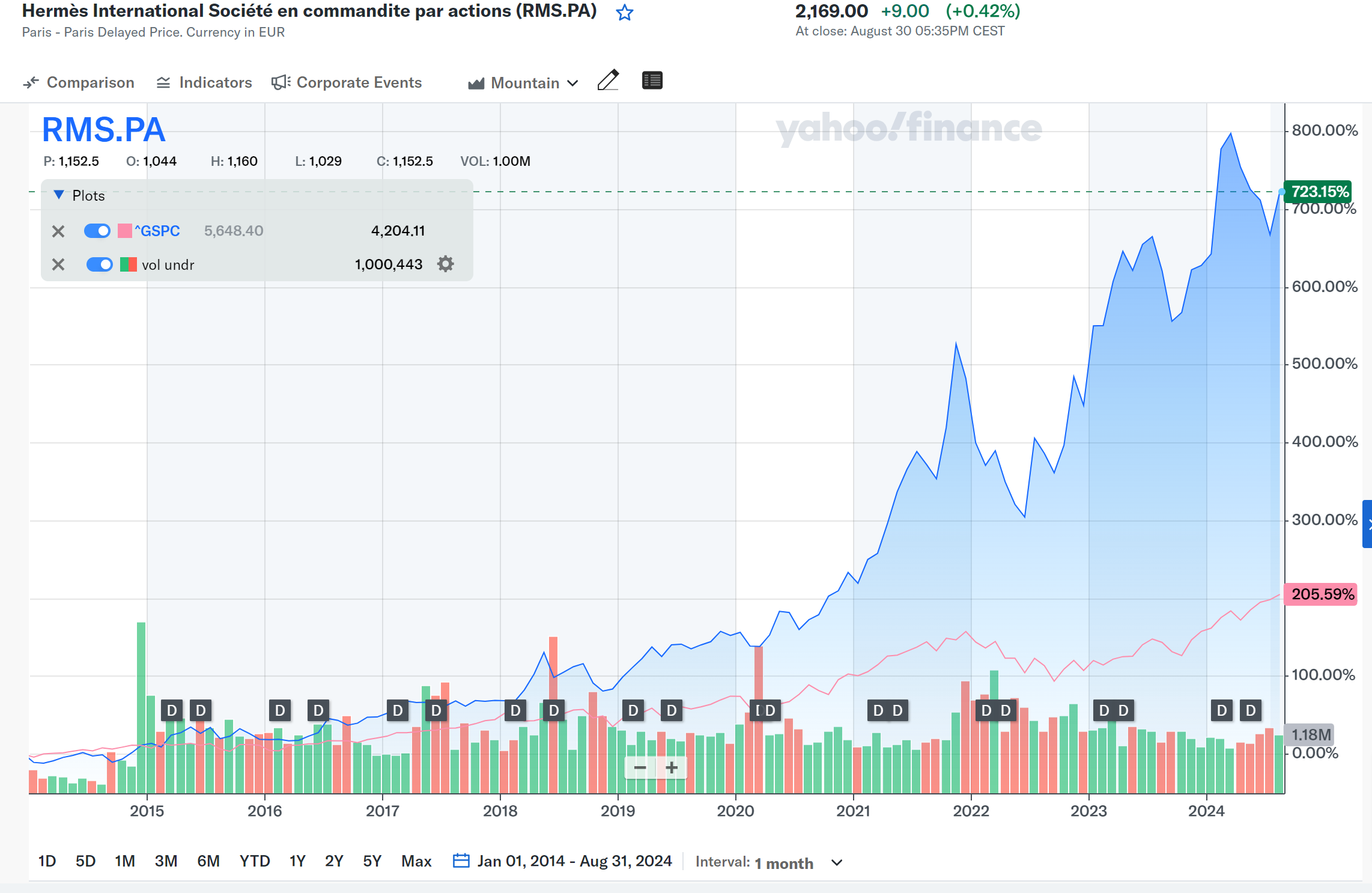Expand the blue side panel arrow tab
The height and width of the screenshot is (893, 1372).
tap(1367, 524)
